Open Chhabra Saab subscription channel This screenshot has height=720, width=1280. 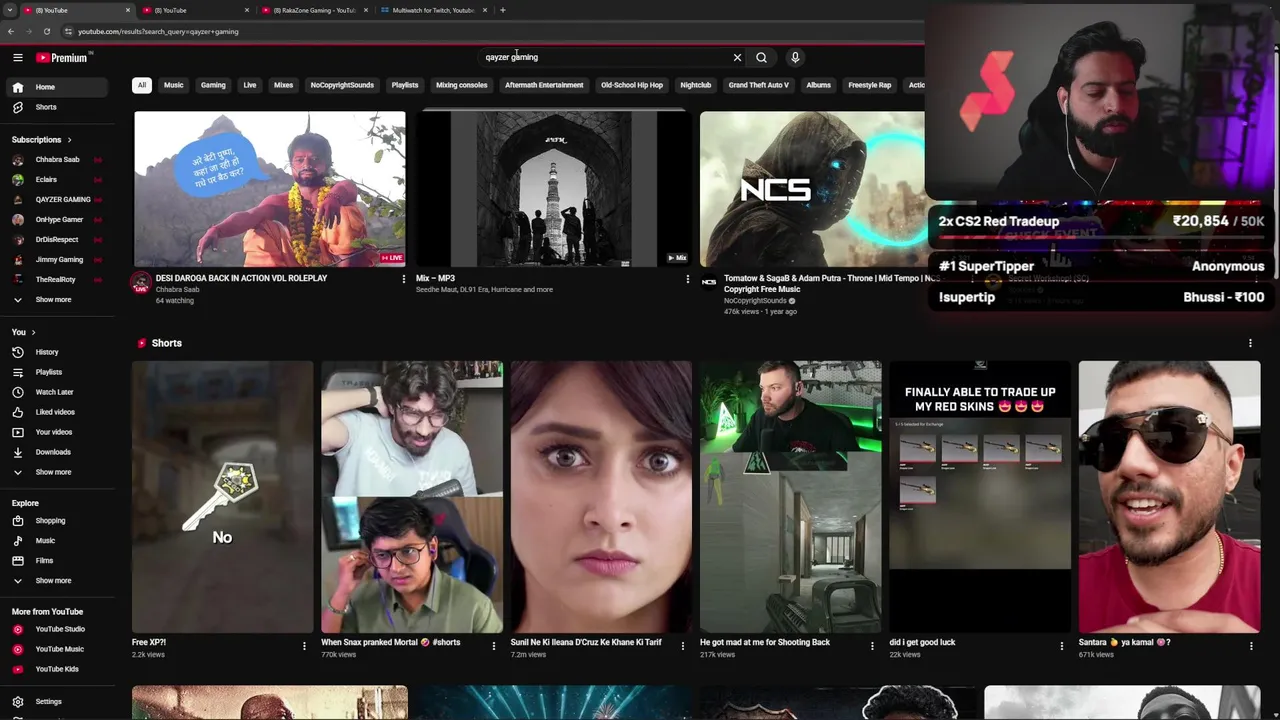point(57,160)
